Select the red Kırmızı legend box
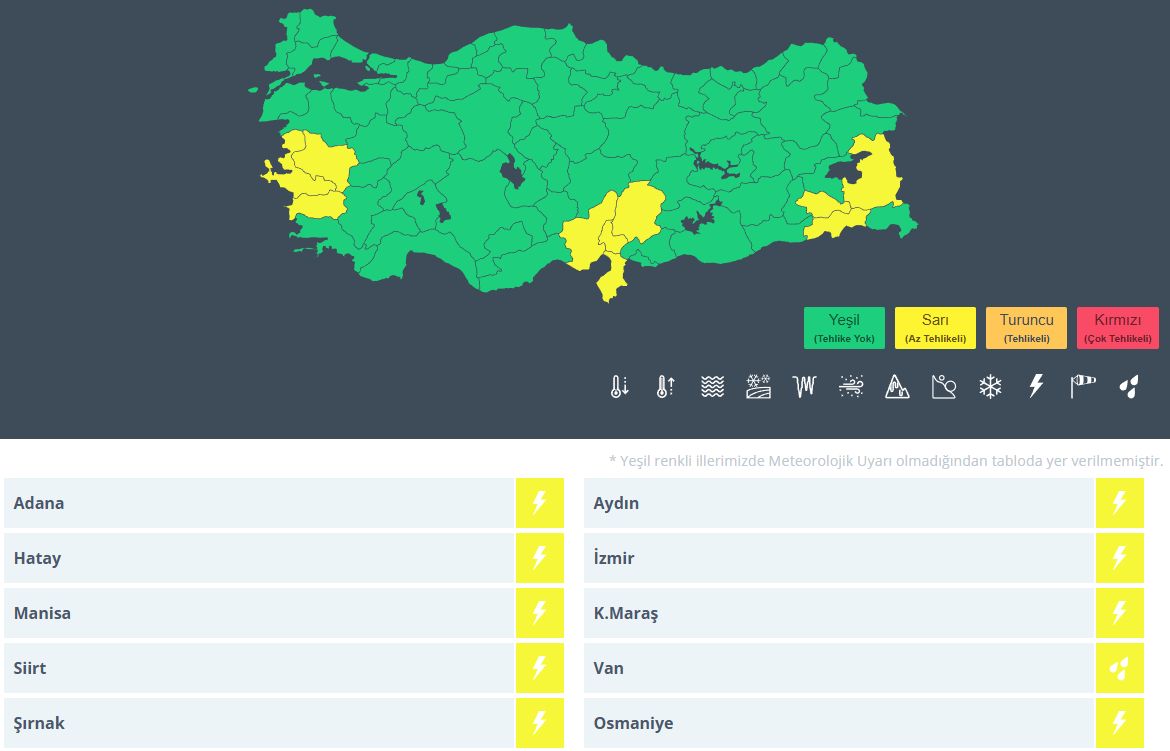Image resolution: width=1170 pixels, height=751 pixels. [1117, 328]
